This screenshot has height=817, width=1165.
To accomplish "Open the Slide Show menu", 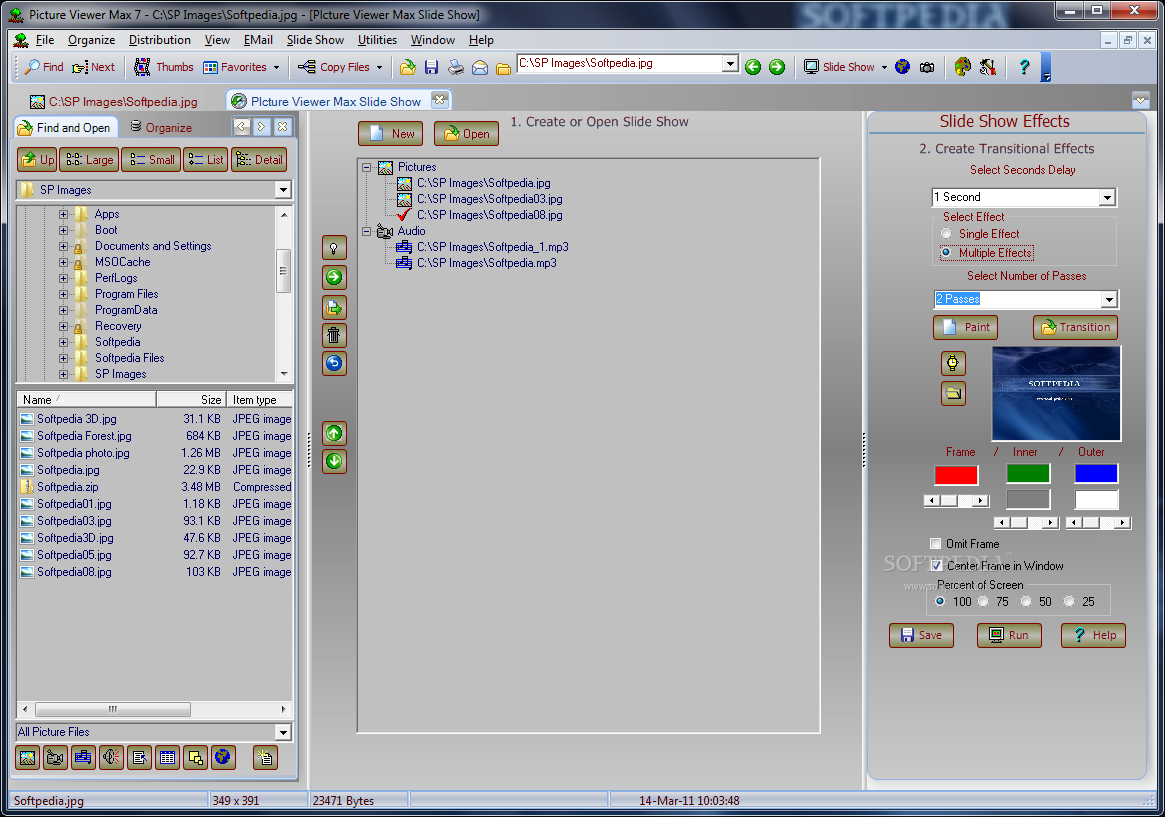I will pos(315,40).
